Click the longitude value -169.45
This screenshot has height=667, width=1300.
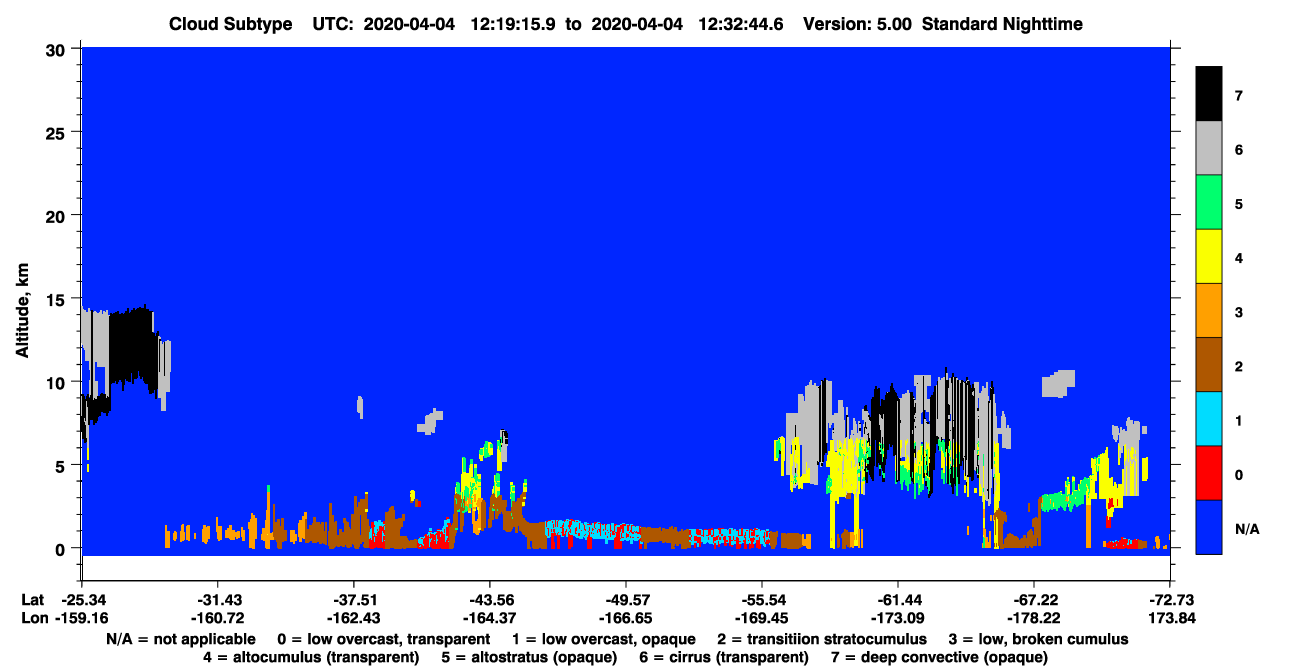tap(762, 618)
